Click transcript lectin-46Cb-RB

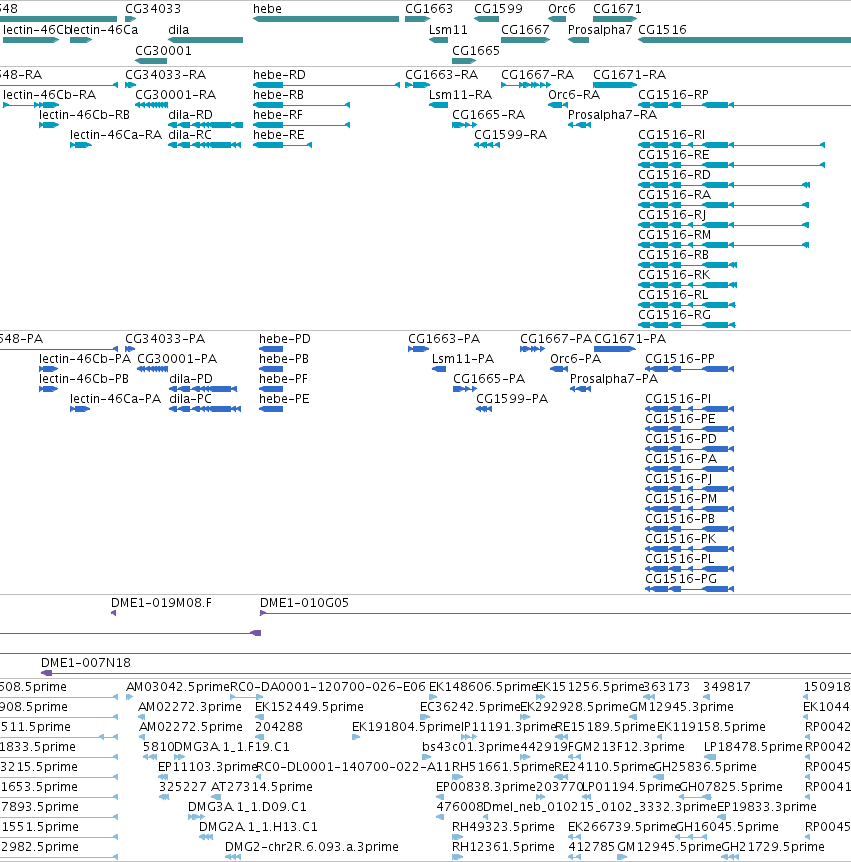(x=84, y=114)
